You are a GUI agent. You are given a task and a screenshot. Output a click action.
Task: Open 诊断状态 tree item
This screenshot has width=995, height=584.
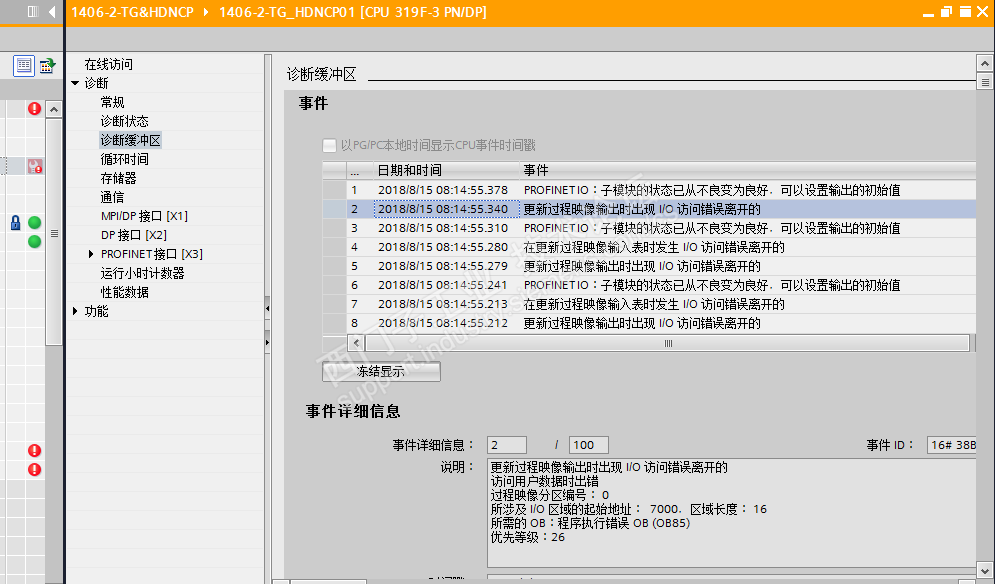[124, 121]
